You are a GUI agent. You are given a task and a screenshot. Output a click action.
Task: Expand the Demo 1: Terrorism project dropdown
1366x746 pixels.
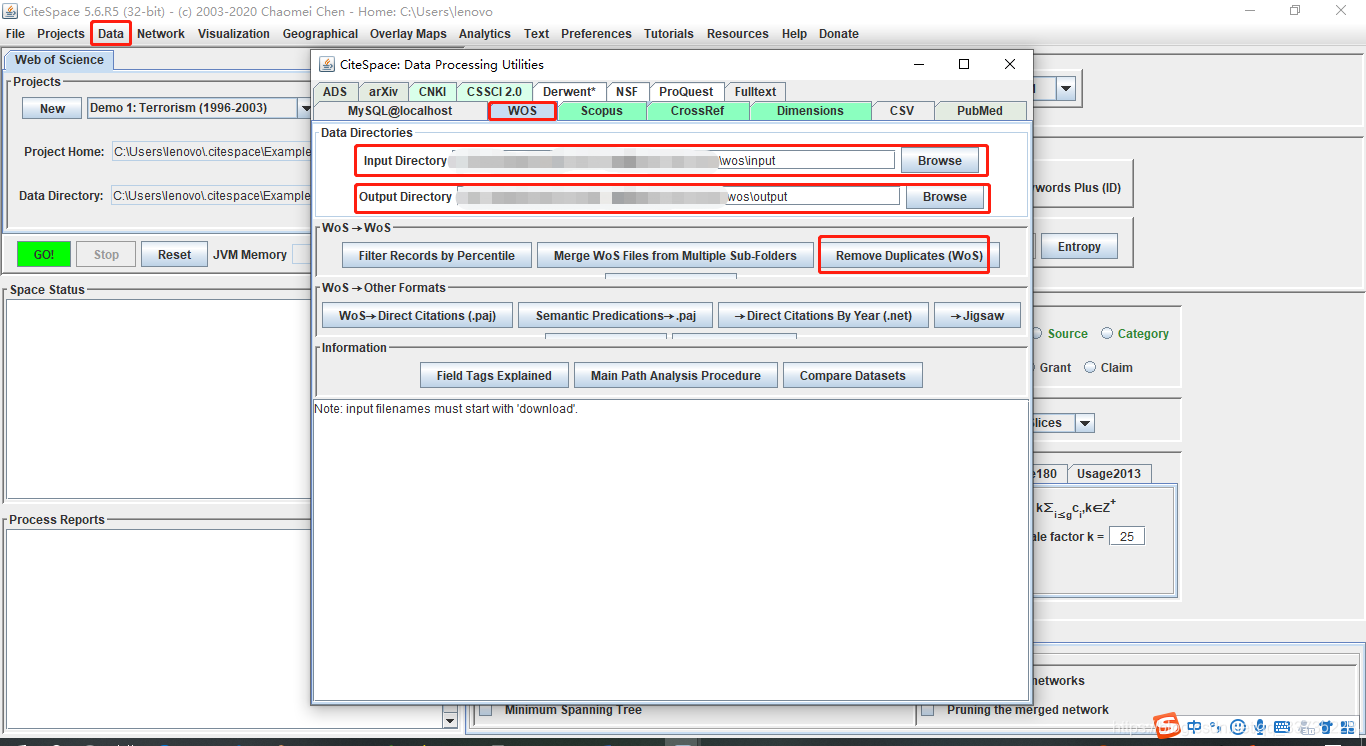pos(304,108)
